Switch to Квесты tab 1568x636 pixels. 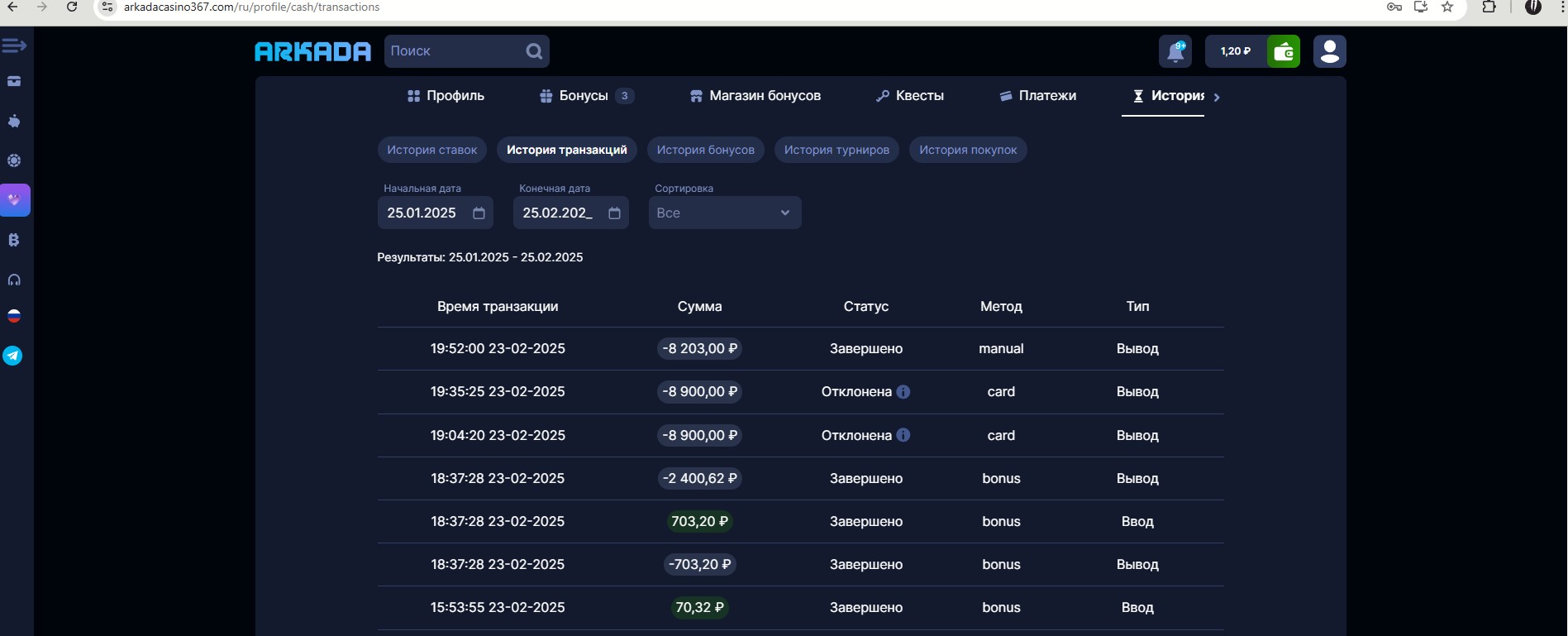click(909, 96)
